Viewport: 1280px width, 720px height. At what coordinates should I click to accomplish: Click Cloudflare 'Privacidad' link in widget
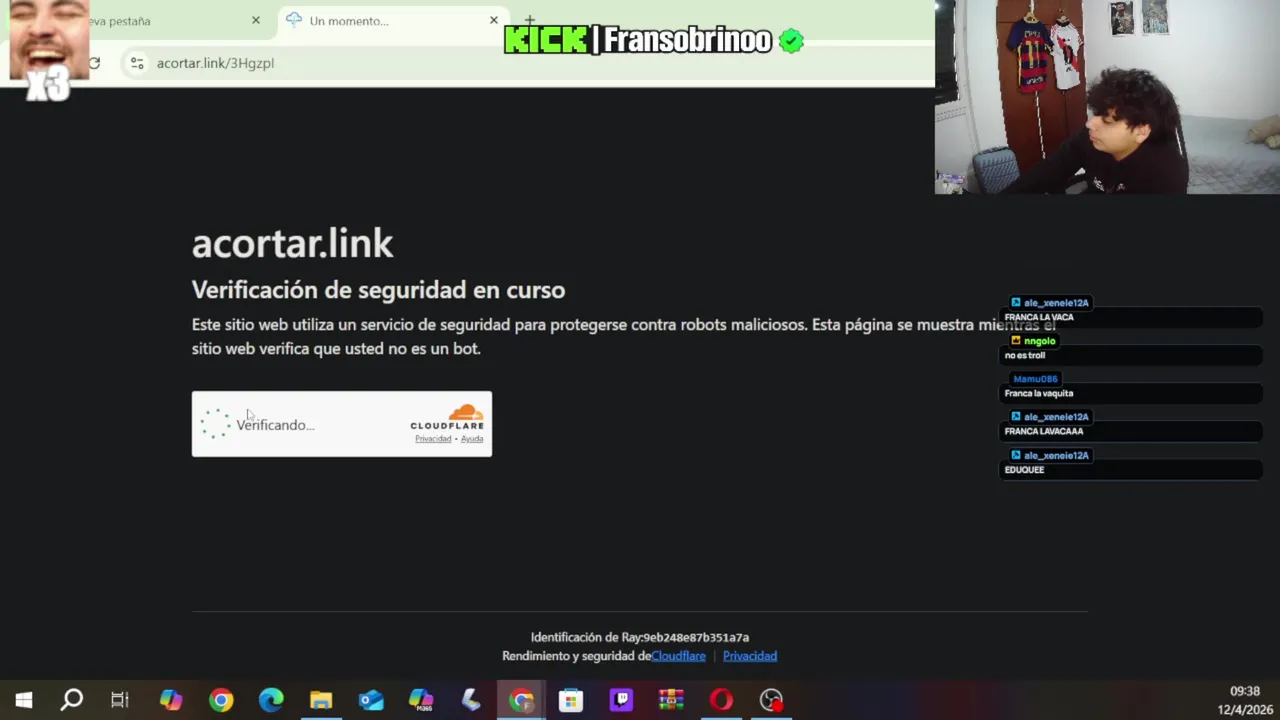pyautogui.click(x=433, y=439)
